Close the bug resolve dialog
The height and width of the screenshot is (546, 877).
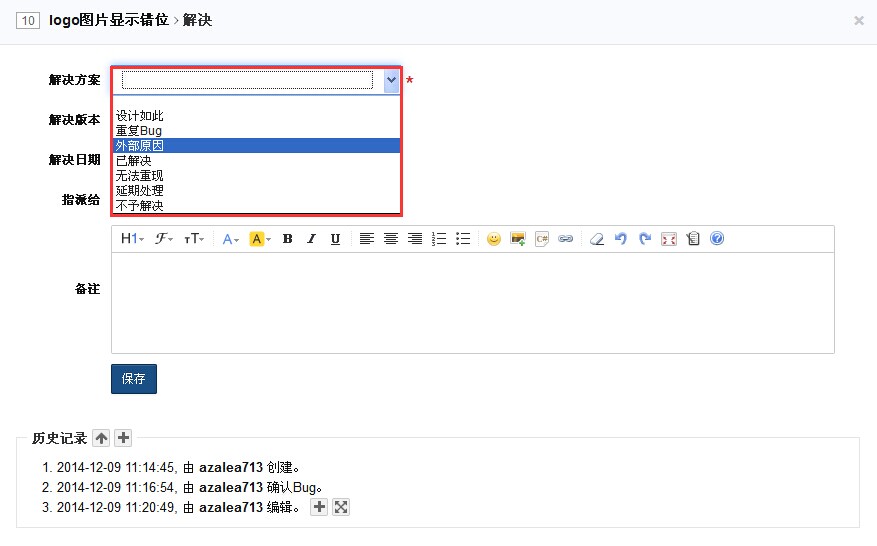coord(859,21)
